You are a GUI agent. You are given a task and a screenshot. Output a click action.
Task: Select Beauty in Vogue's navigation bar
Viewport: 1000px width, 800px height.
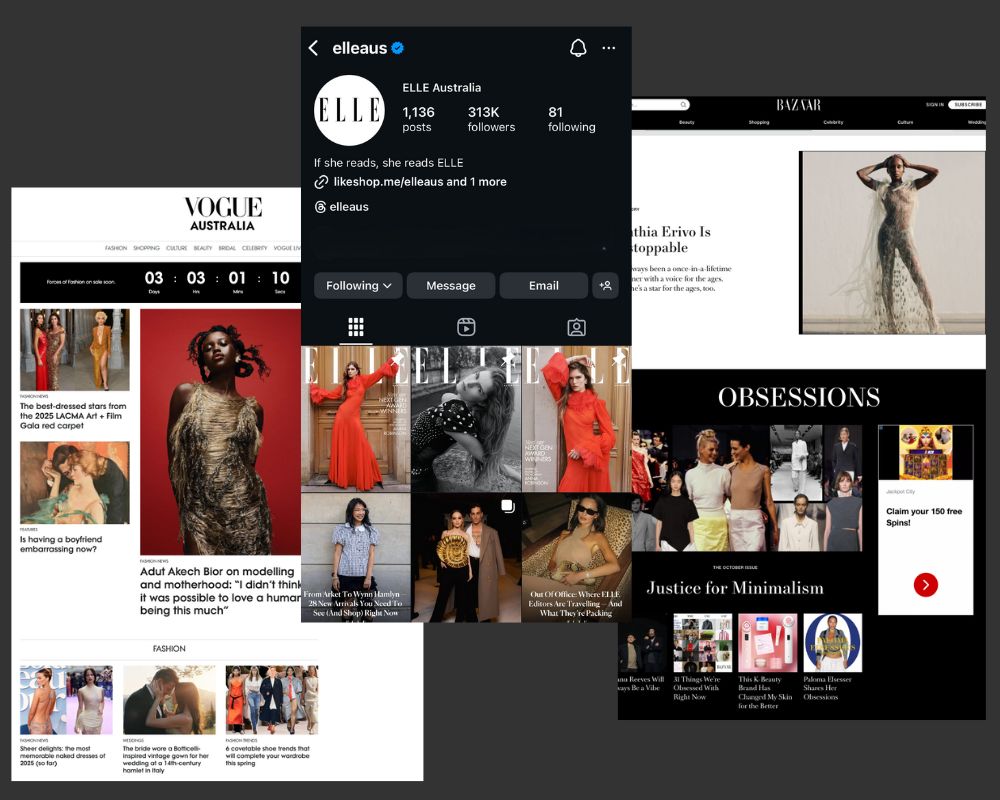[203, 248]
